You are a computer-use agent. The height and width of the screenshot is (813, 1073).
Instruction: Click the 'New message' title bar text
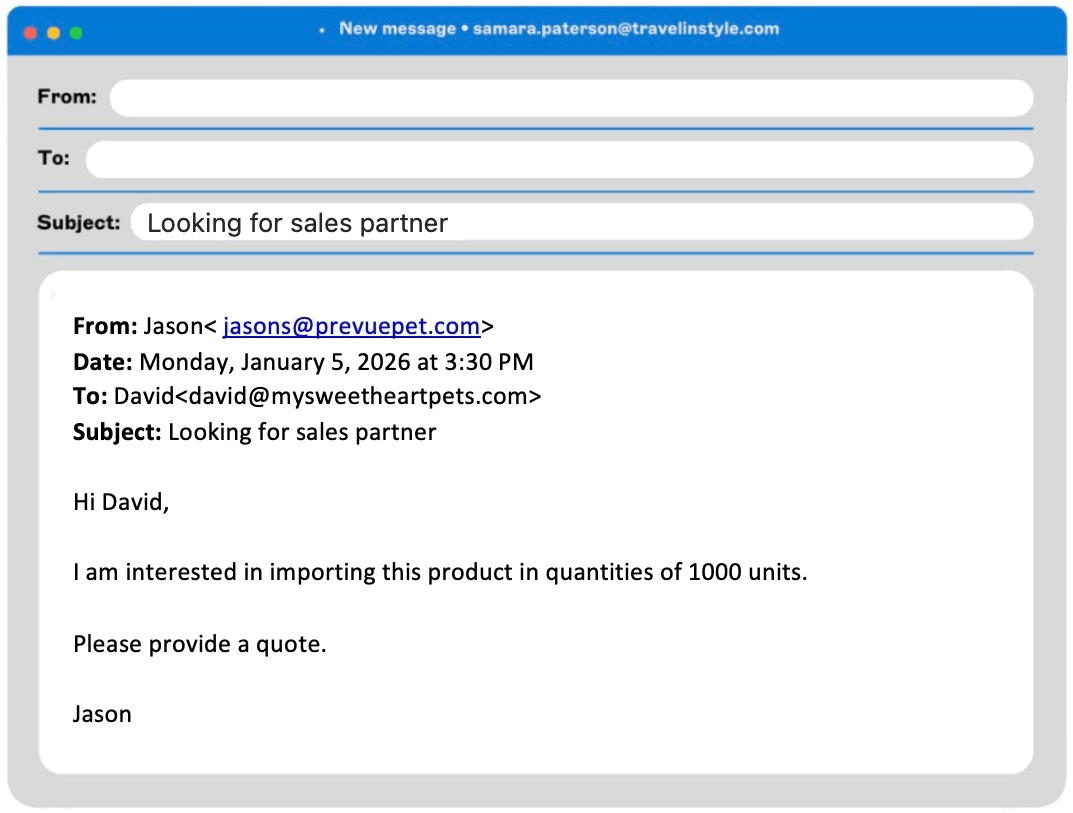click(397, 28)
